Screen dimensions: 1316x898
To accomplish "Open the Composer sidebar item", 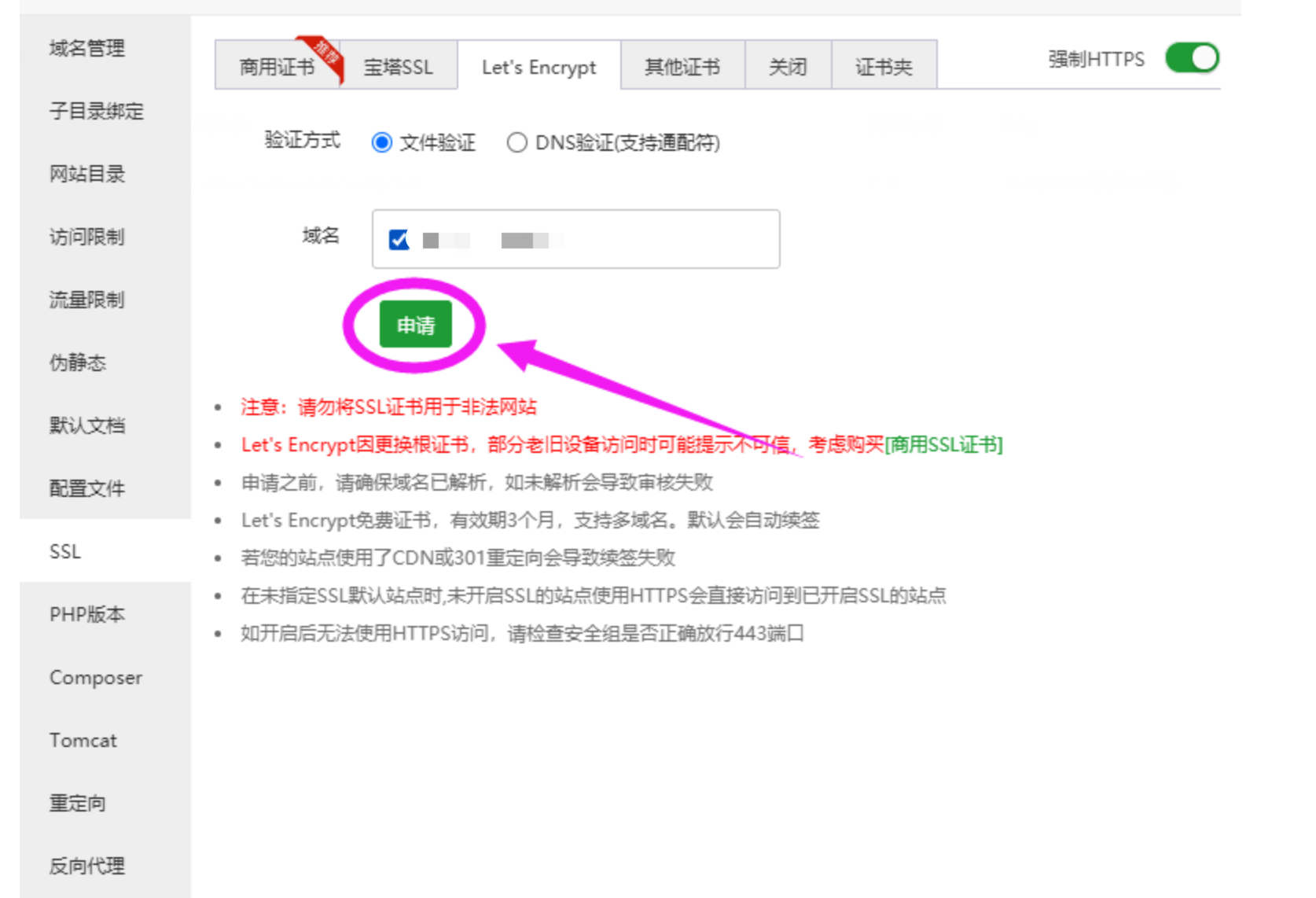I will click(105, 677).
